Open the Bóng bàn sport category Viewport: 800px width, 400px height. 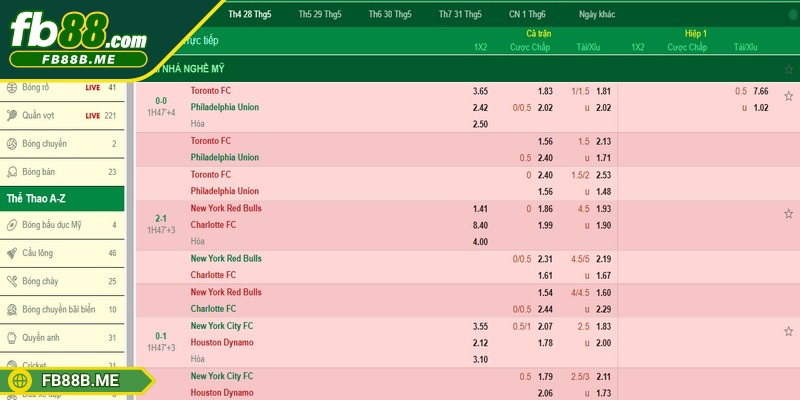click(62, 172)
